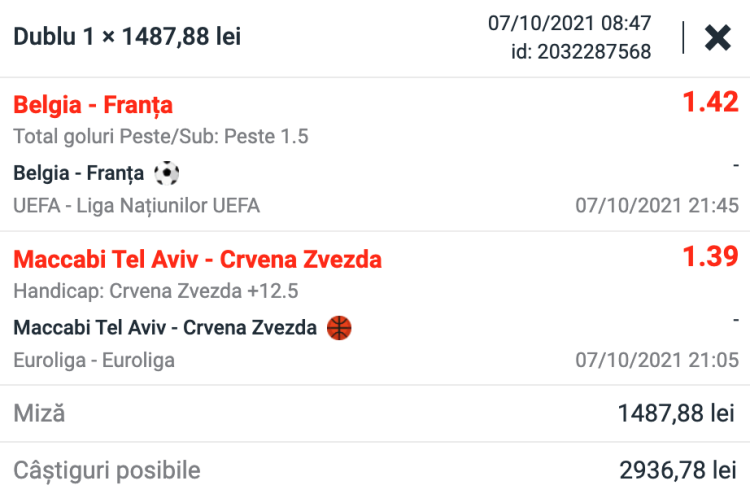Click the basketball icon
The width and height of the screenshot is (750, 494).
[340, 327]
